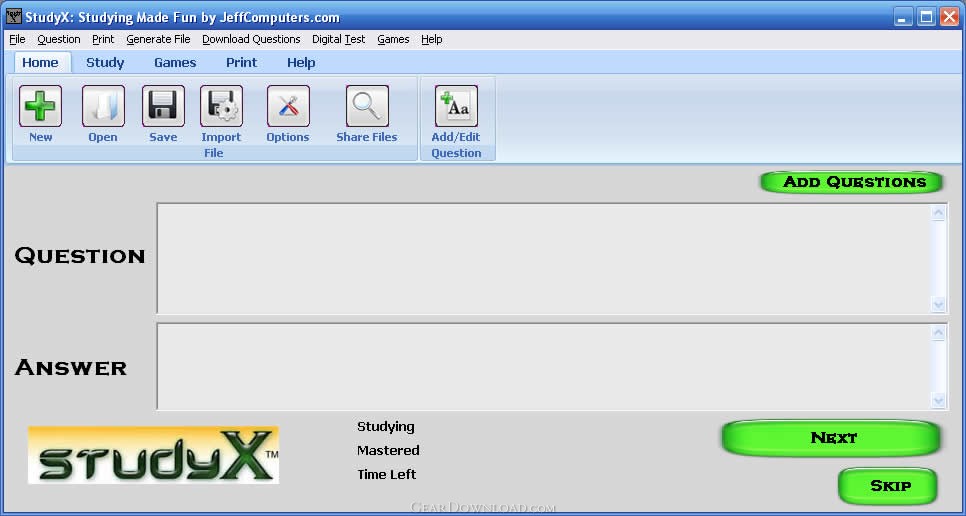Click the Studying status label
Screen dimensions: 966x516
386,427
